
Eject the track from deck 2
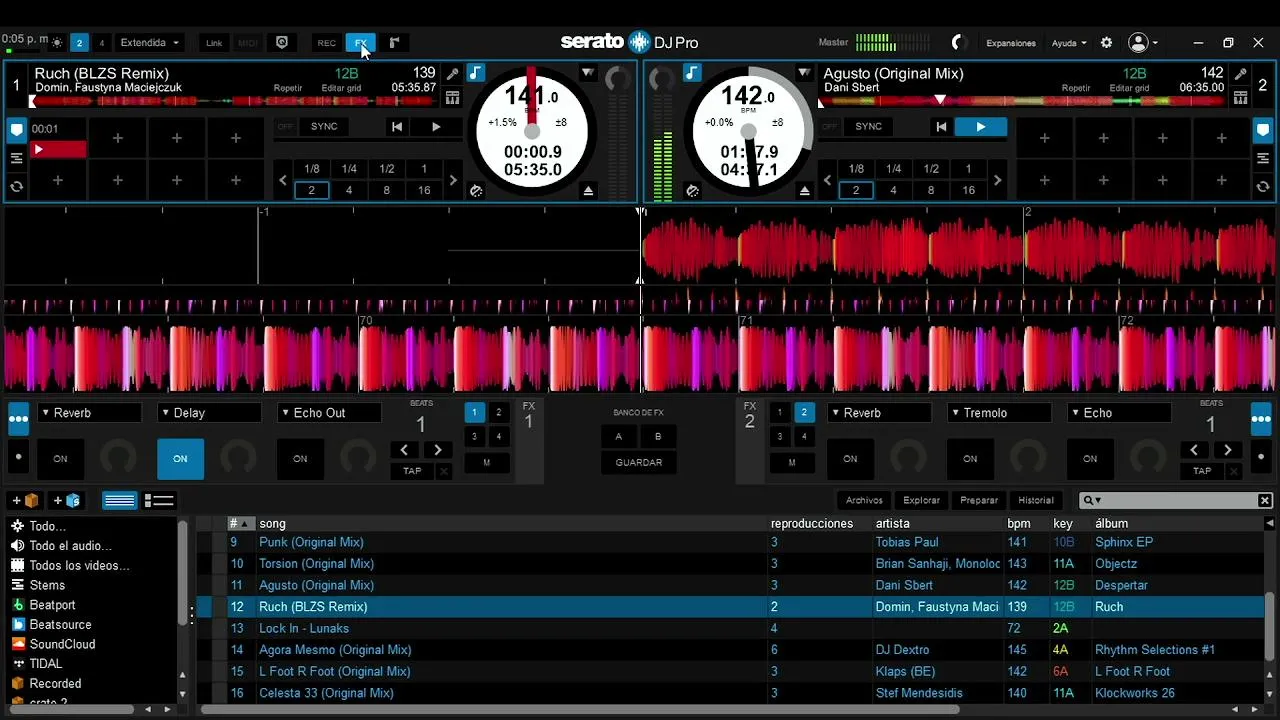pyautogui.click(x=805, y=191)
